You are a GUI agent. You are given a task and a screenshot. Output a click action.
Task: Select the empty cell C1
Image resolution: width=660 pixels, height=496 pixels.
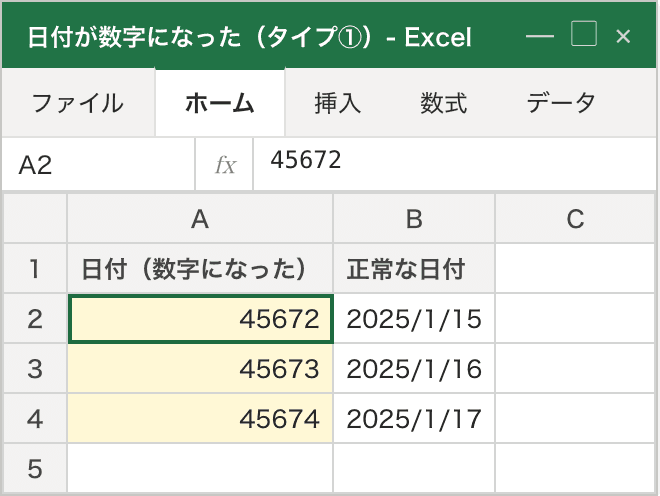[x=576, y=268]
